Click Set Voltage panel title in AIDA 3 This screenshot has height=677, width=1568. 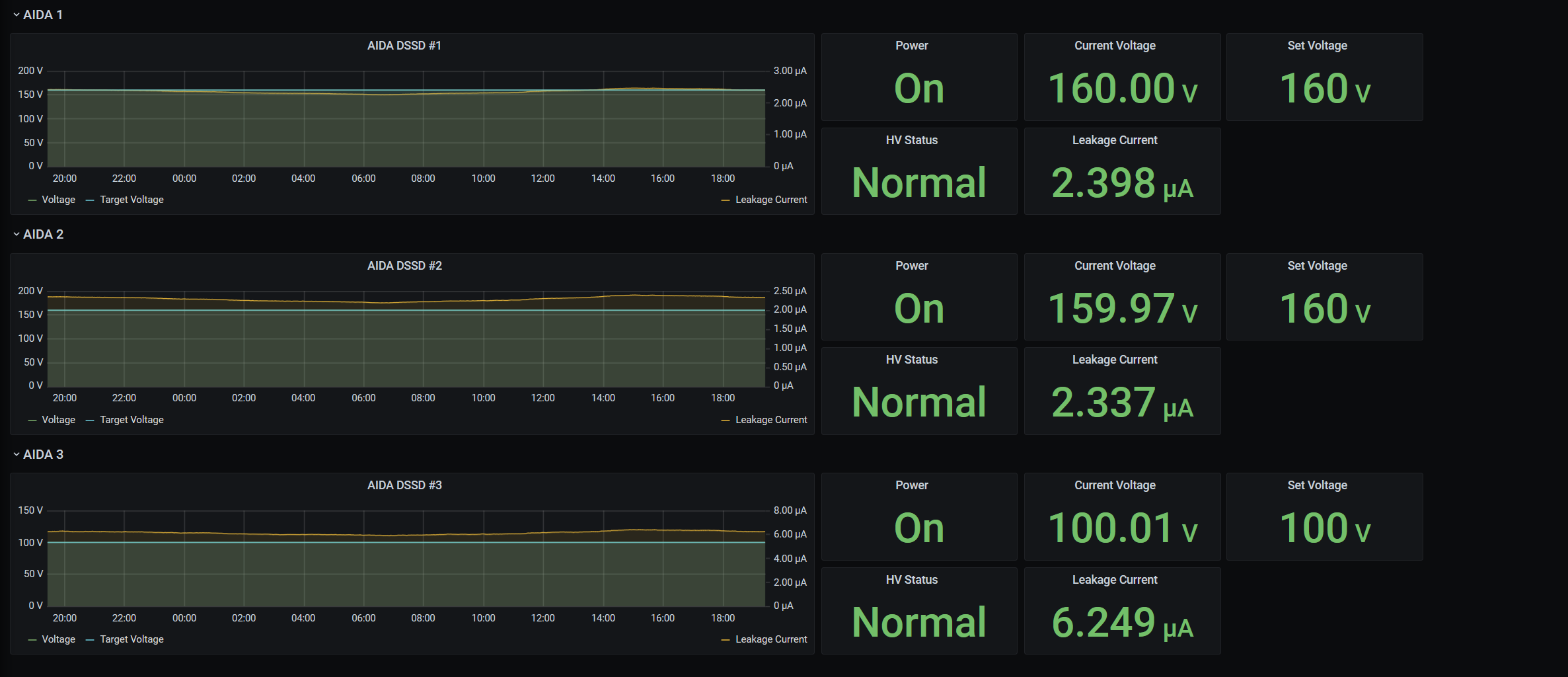1316,485
